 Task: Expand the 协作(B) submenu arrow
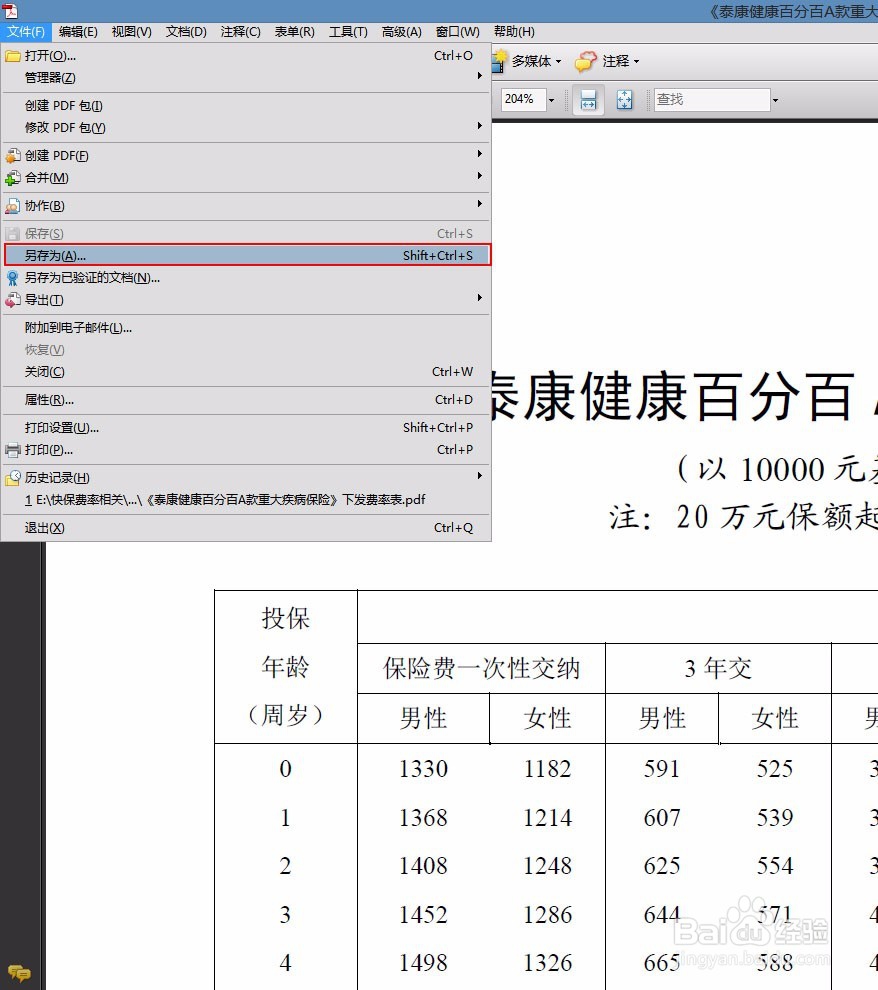click(479, 203)
